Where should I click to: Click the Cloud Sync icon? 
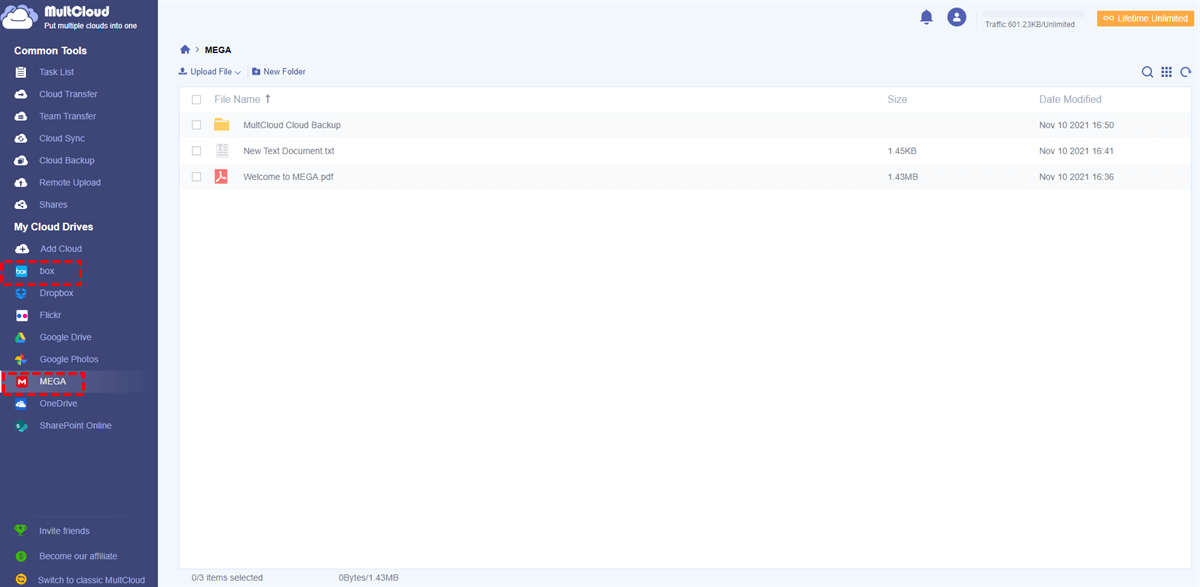click(21, 138)
